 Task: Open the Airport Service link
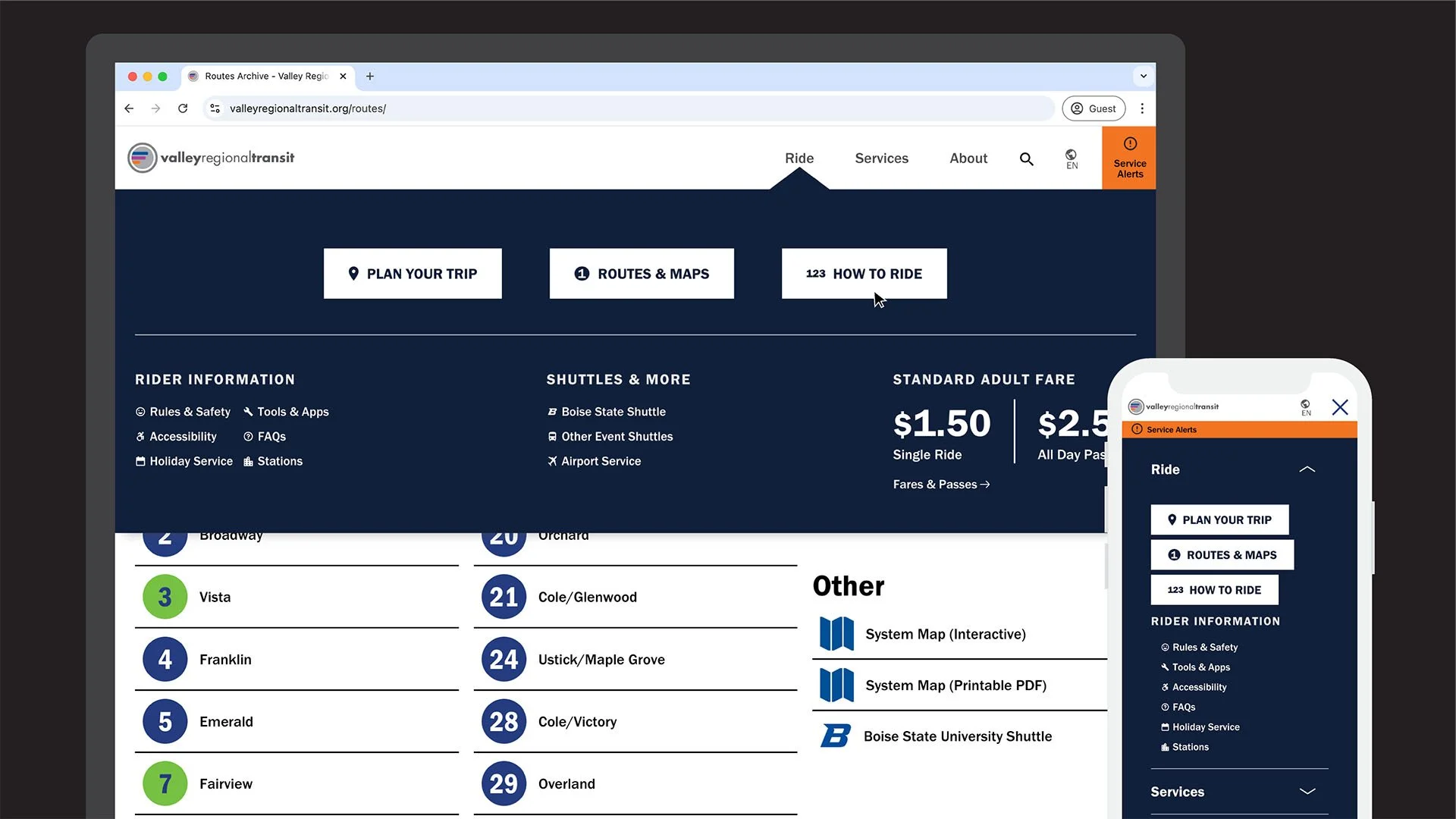click(x=601, y=461)
